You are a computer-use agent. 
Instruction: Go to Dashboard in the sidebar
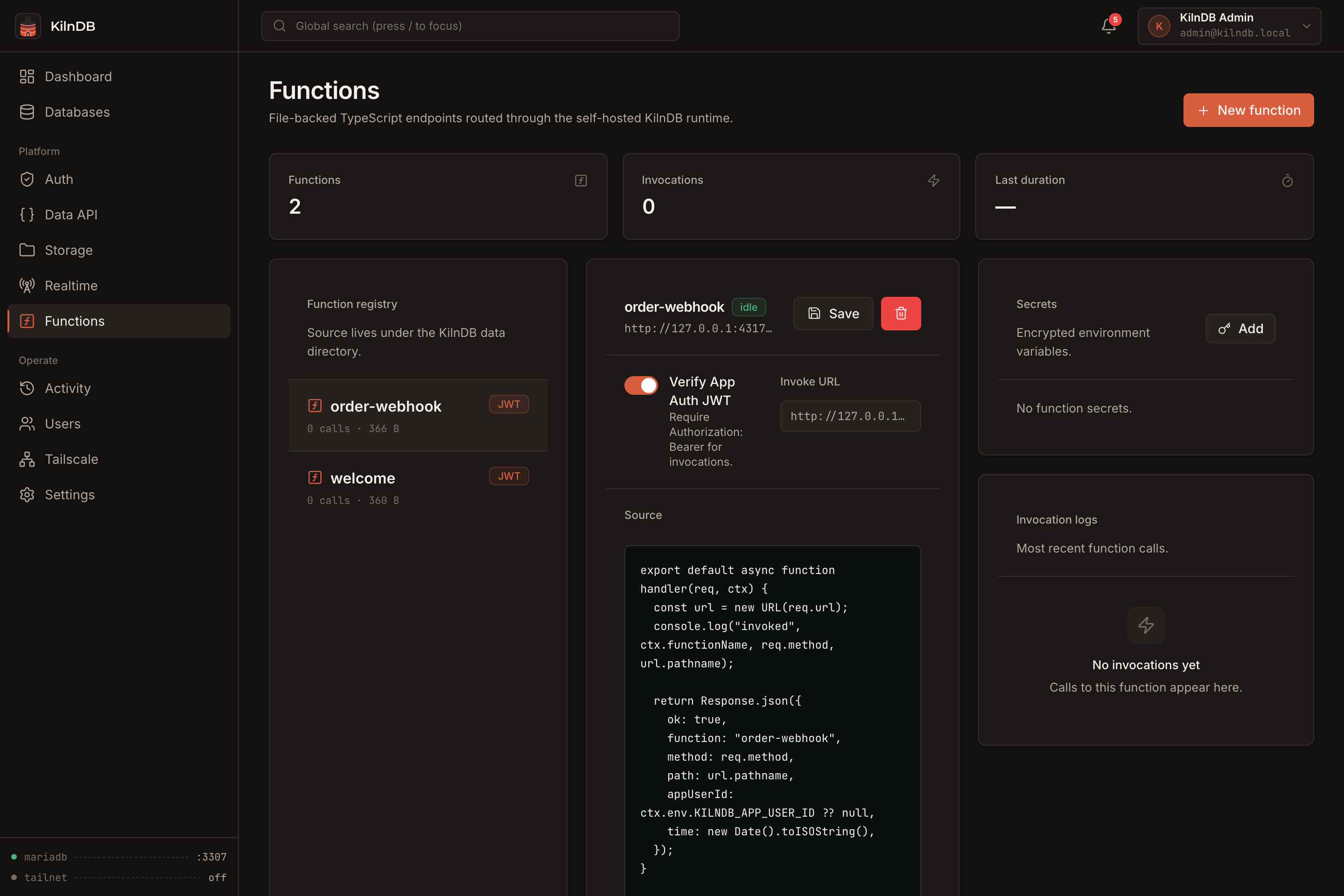point(119,77)
